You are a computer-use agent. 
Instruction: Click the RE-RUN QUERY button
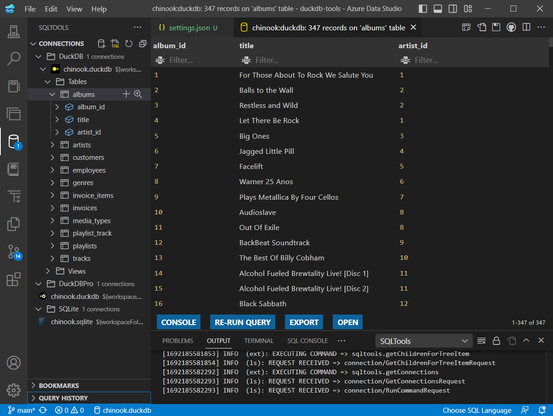coord(243,322)
